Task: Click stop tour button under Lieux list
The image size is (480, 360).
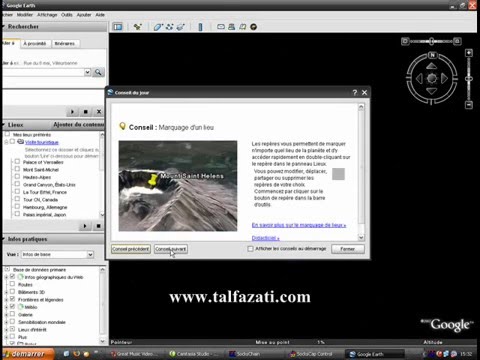Action: click(x=98, y=226)
